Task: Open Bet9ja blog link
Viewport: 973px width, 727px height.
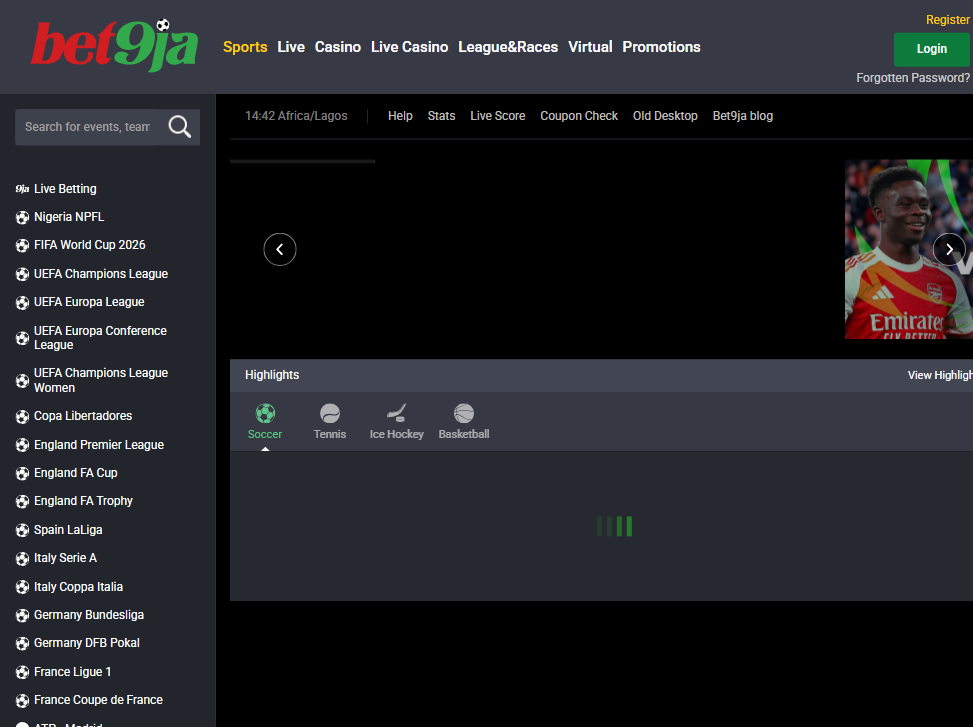Action: point(743,116)
